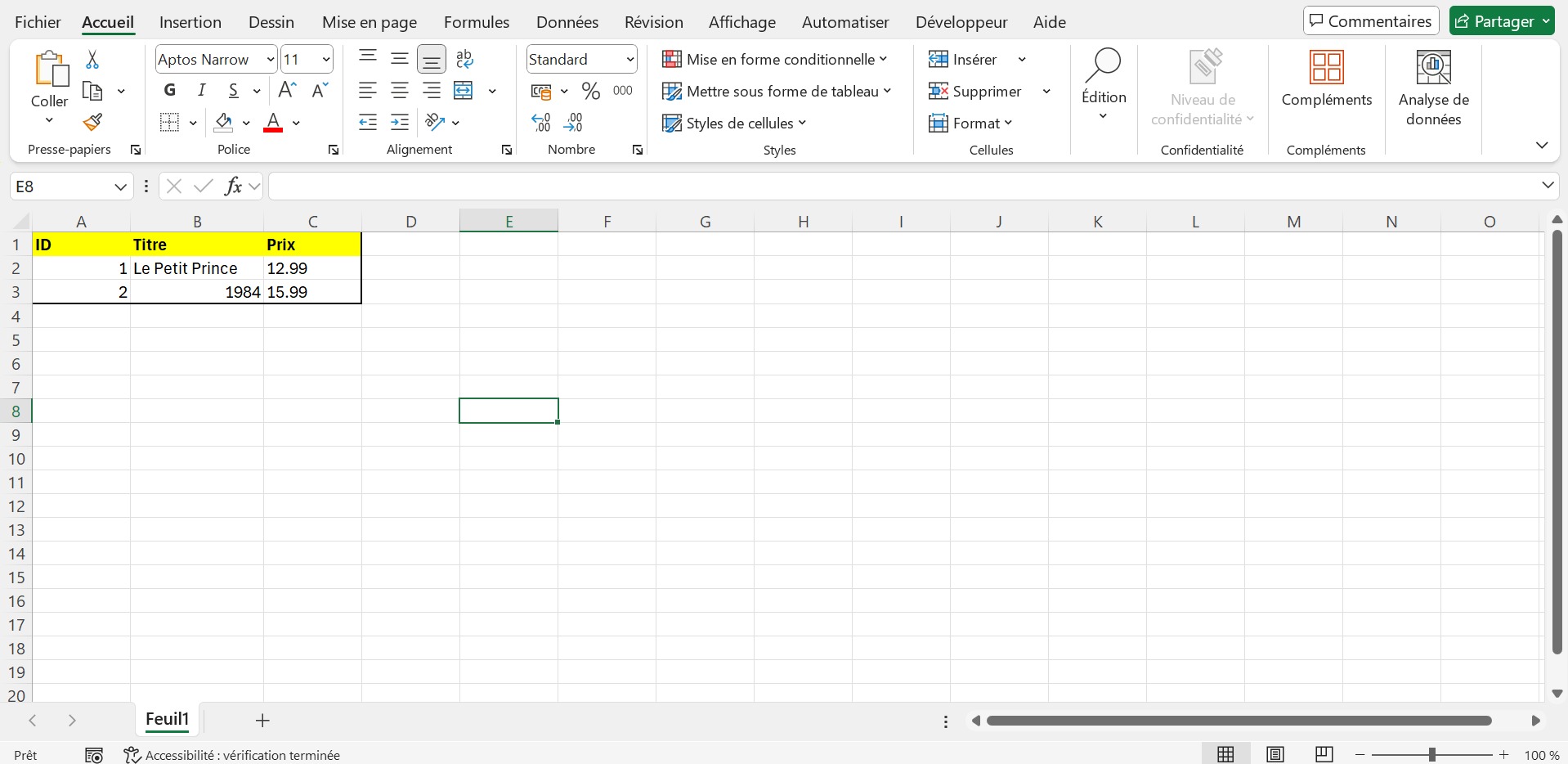Select cell B2 Le Petit Prince

pyautogui.click(x=197, y=268)
